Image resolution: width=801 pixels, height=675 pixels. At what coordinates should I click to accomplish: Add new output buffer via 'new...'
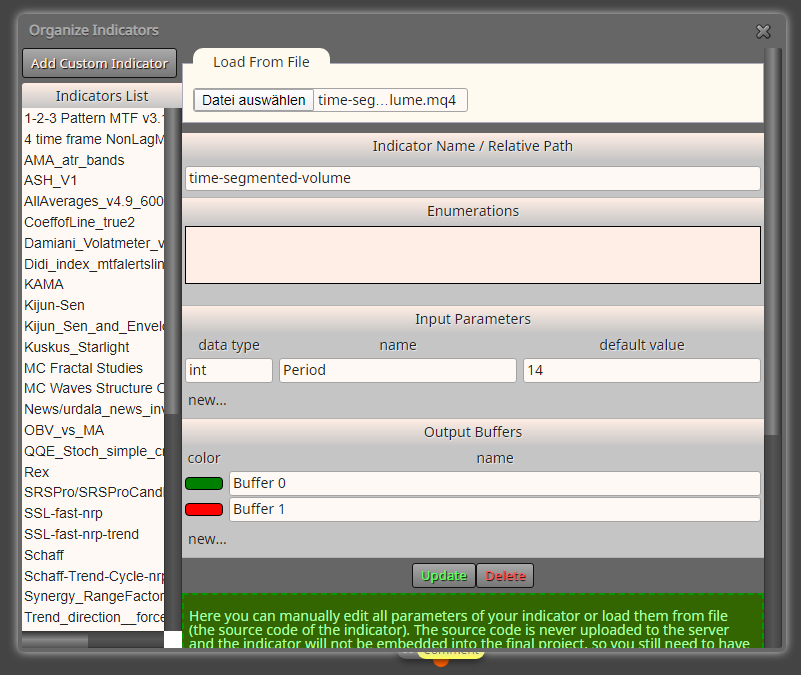[207, 539]
